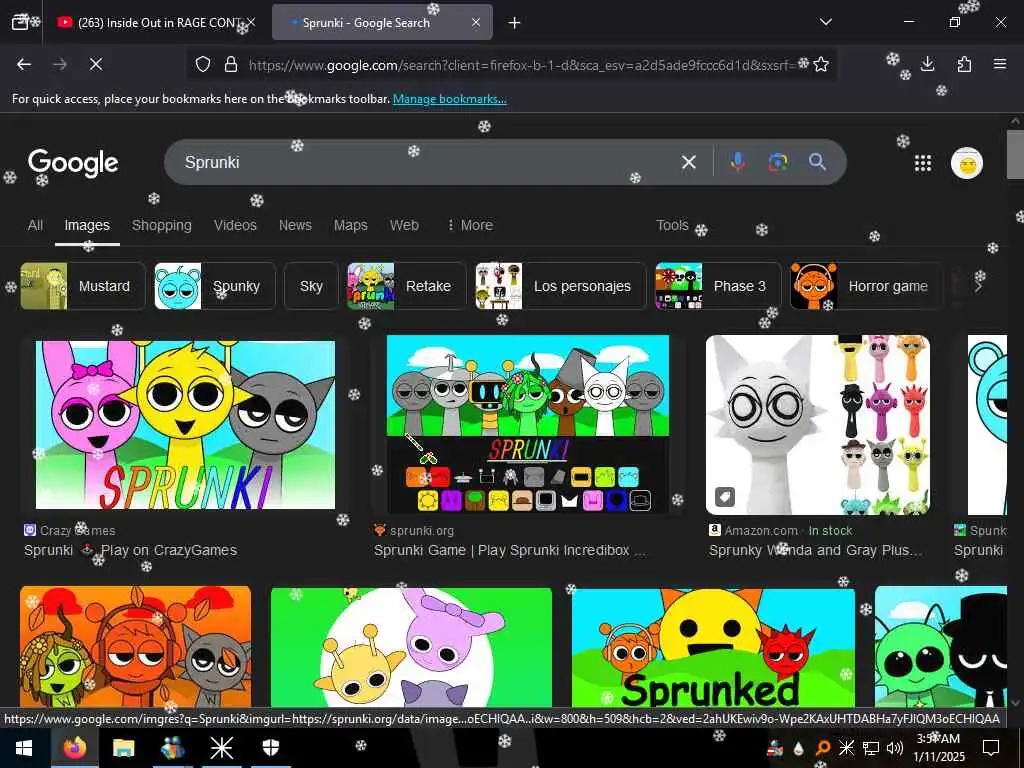This screenshot has height=768, width=1024.
Task: Open the Firefox hamburger application menu
Action: point(1000,64)
